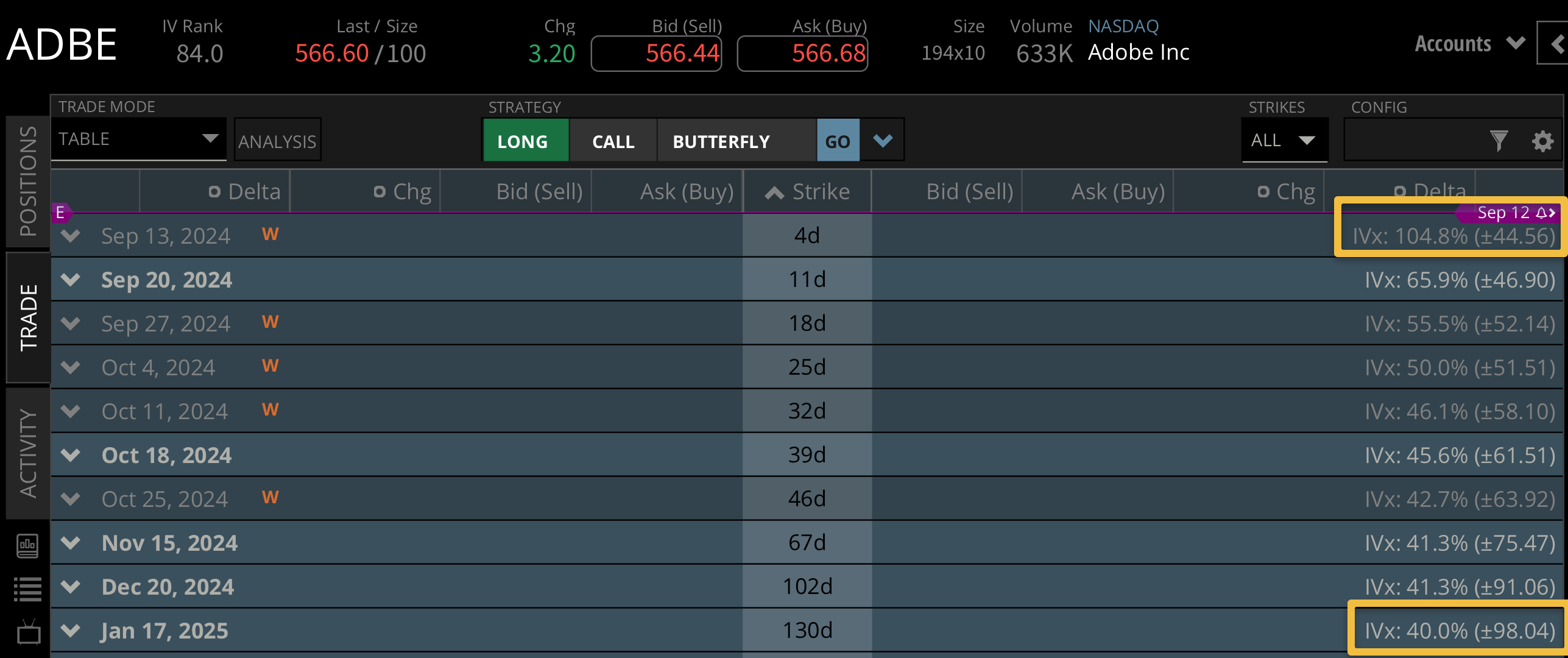The width and height of the screenshot is (1568, 658).
Task: Open the config settings gear icon
Action: (1542, 141)
